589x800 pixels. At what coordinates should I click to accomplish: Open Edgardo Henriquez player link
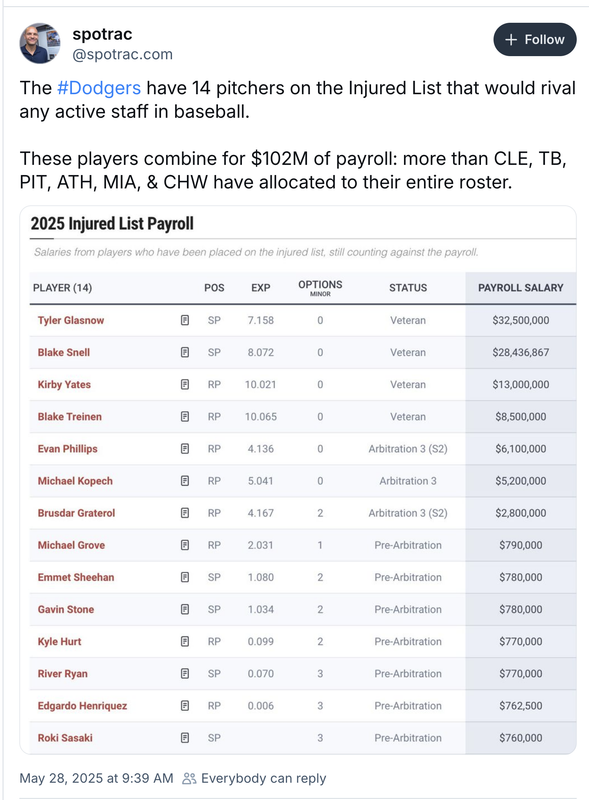pyautogui.click(x=82, y=706)
